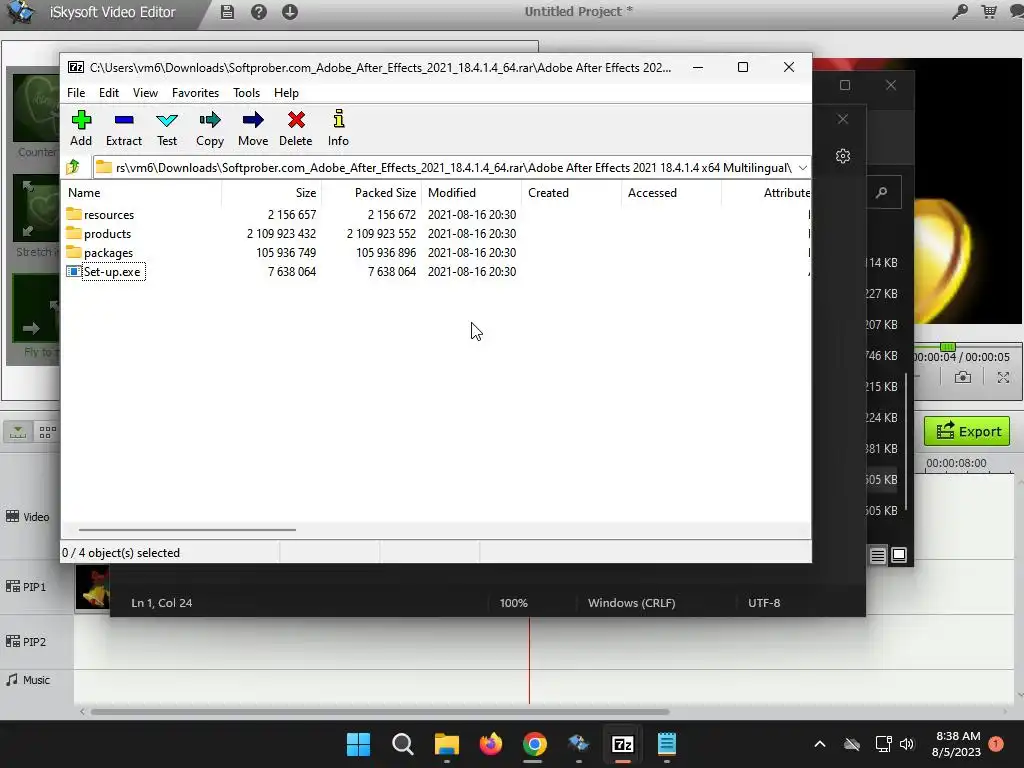Click the Add button in 7-Zip toolbar
Image resolution: width=1024 pixels, height=768 pixels.
[x=81, y=128]
